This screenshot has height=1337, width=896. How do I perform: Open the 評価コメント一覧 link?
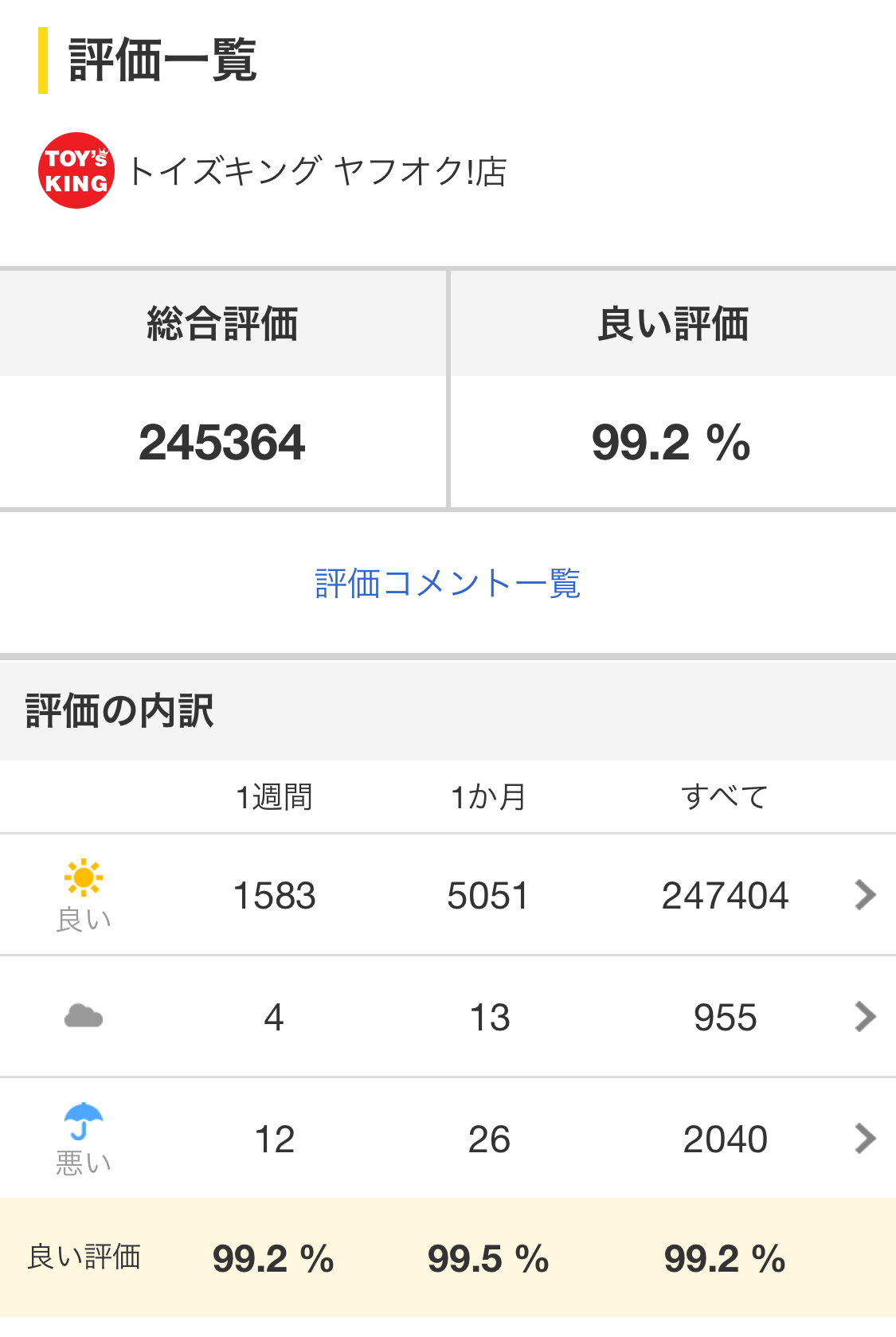[448, 584]
